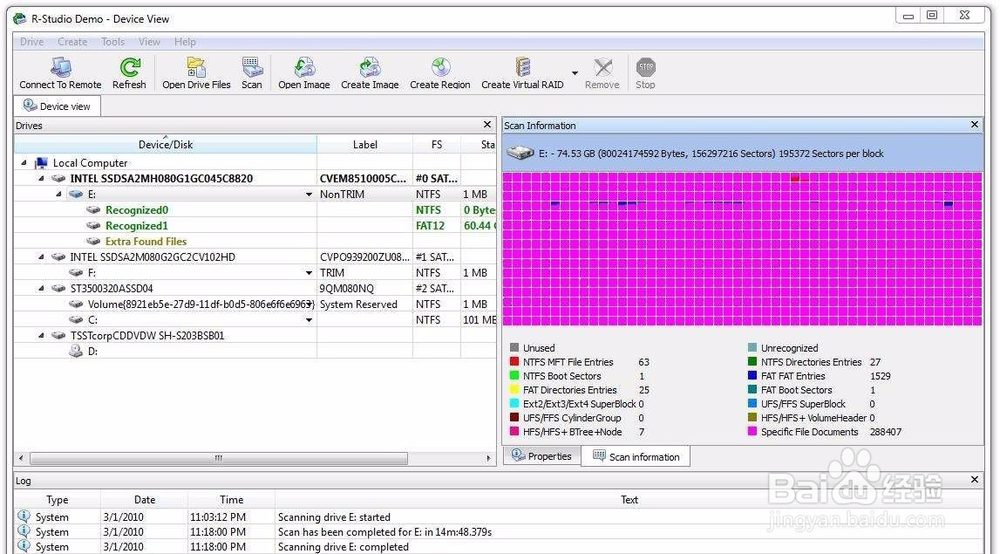Click the Type column header in Log
Image resolution: width=1000 pixels, height=554 pixels.
point(57,499)
